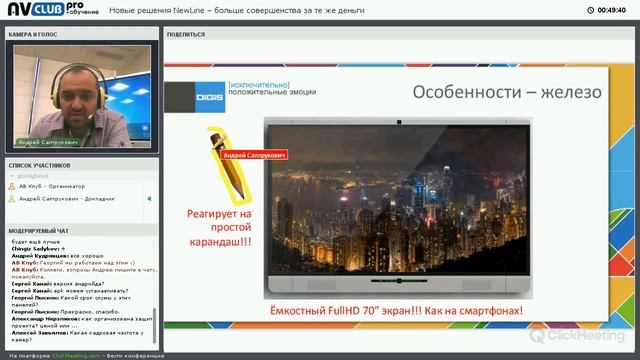Viewport: 640px width, 360px height.
Task: Click the slogan положительные эмоции on the slide
Action: point(272,92)
